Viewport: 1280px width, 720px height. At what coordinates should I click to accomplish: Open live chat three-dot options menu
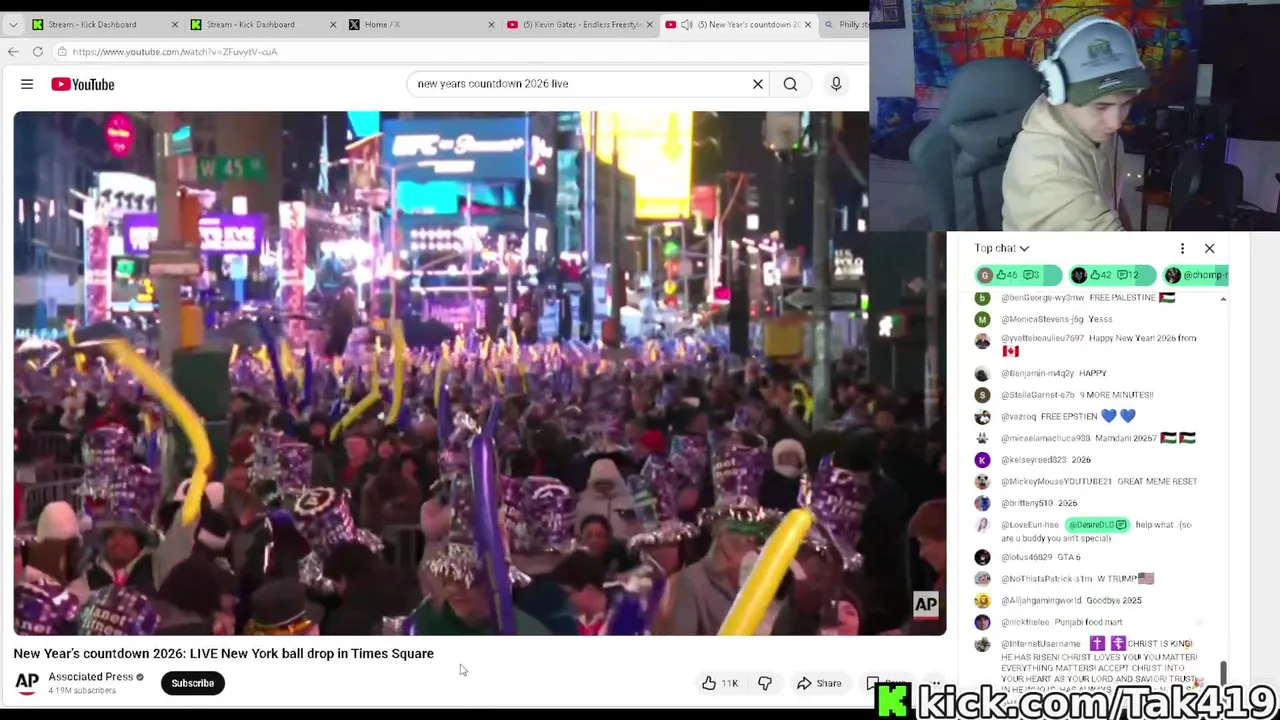pyautogui.click(x=1182, y=248)
